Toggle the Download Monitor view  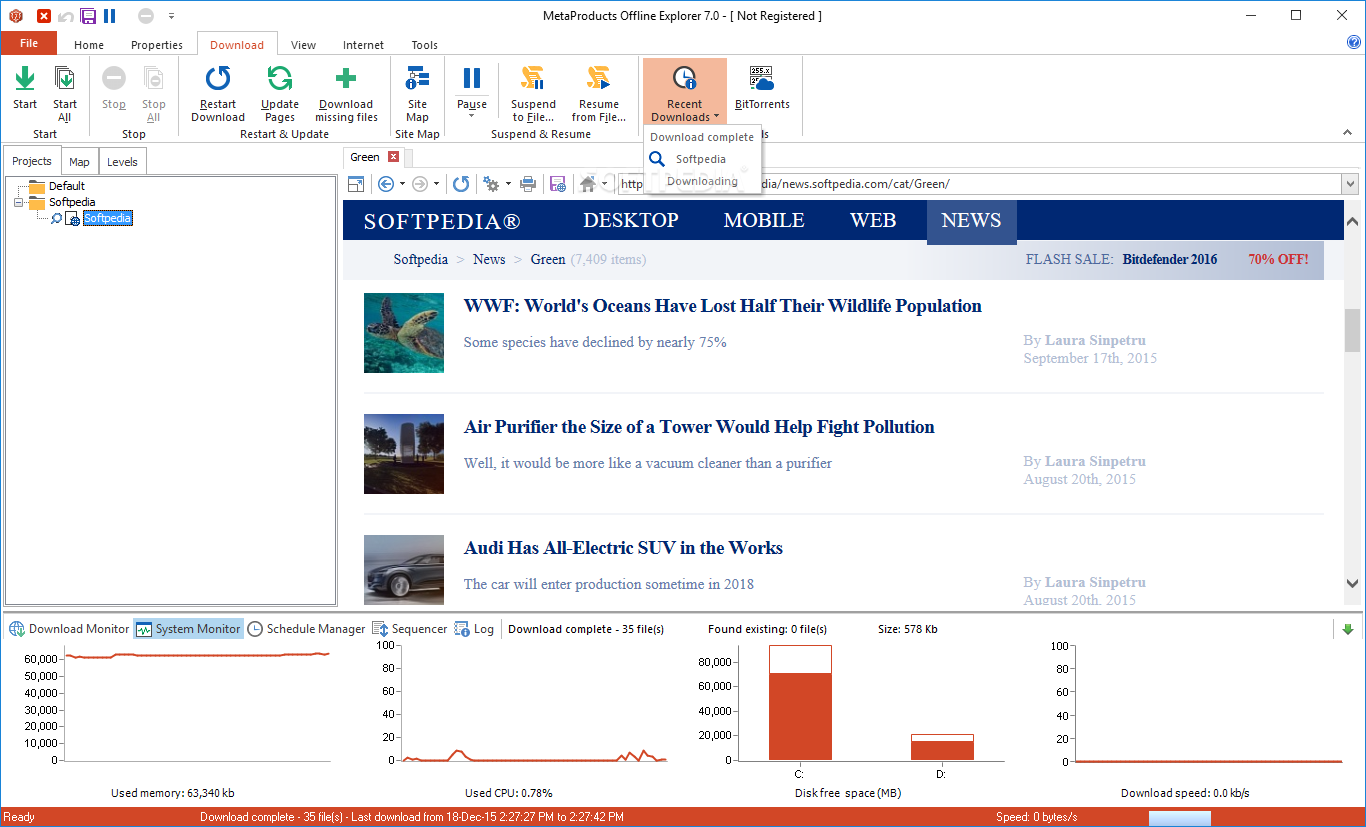click(70, 629)
